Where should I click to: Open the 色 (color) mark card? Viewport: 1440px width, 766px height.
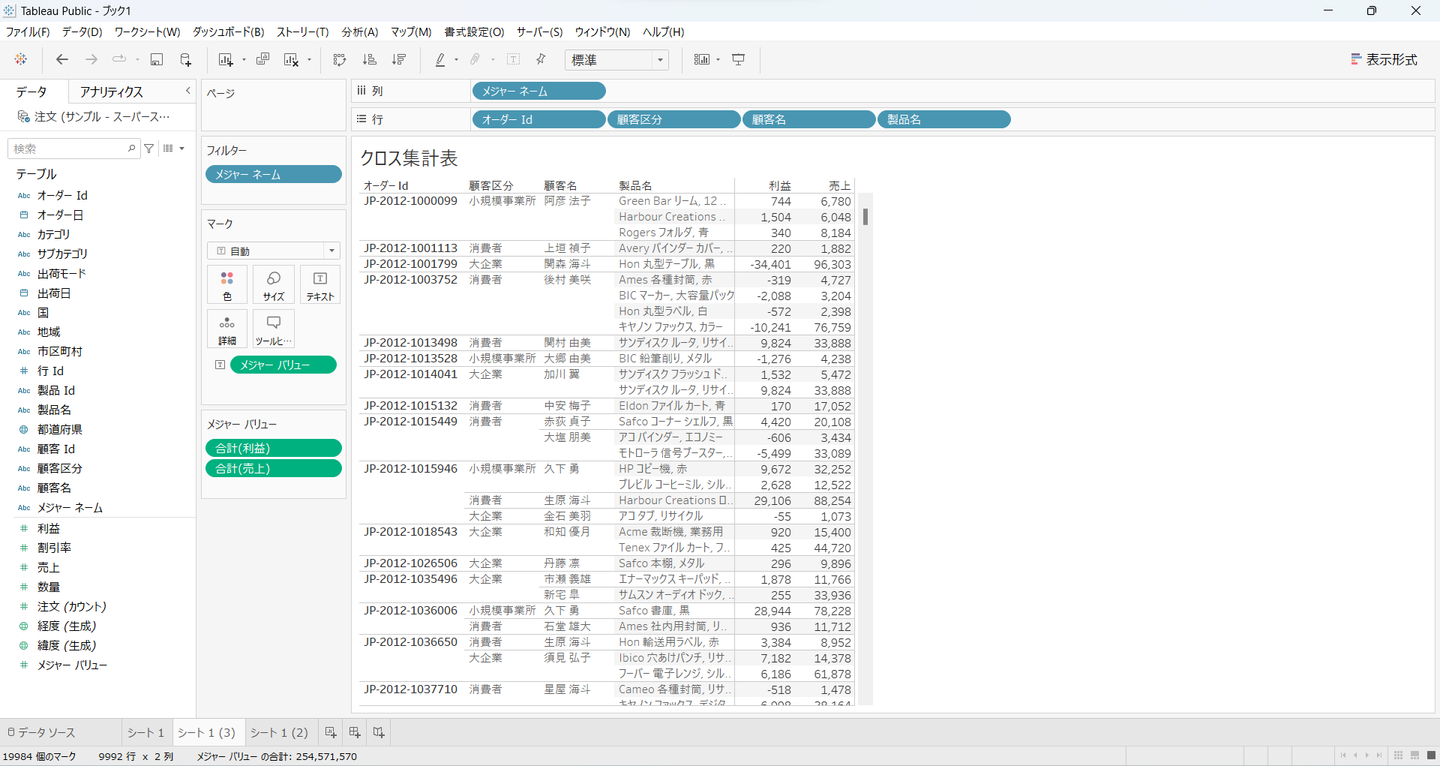(x=227, y=284)
